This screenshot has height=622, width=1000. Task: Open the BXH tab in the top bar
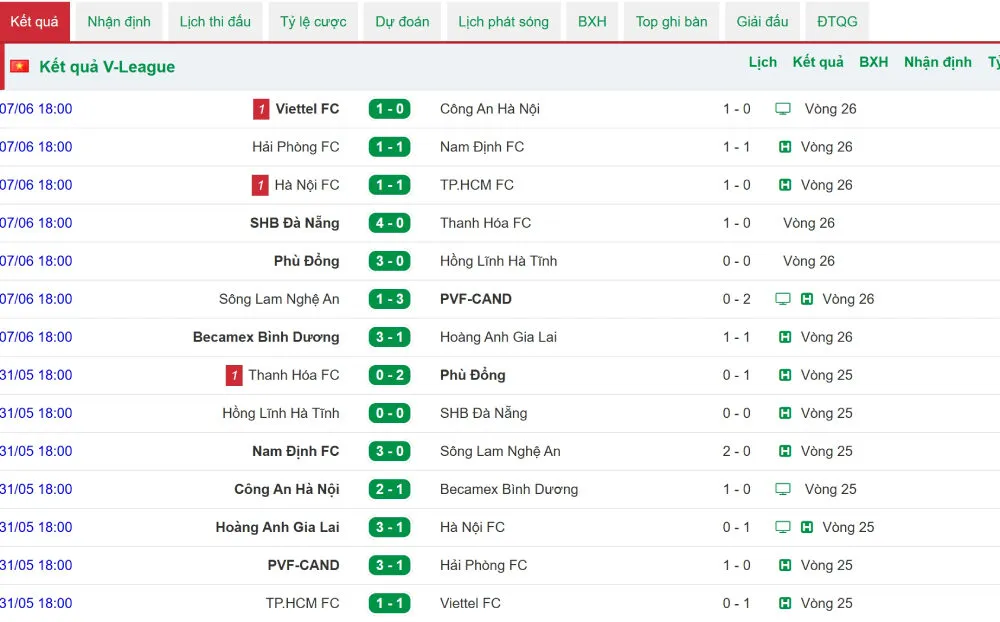point(592,22)
